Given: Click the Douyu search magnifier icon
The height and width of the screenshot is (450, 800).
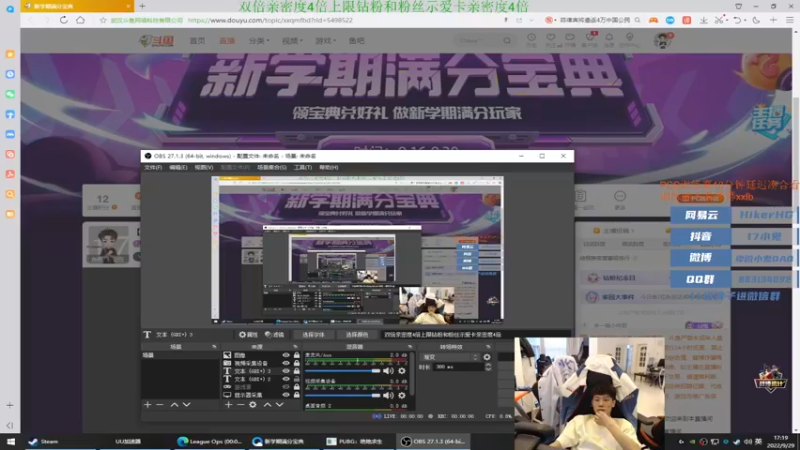Looking at the screenshot, I should [x=507, y=40].
